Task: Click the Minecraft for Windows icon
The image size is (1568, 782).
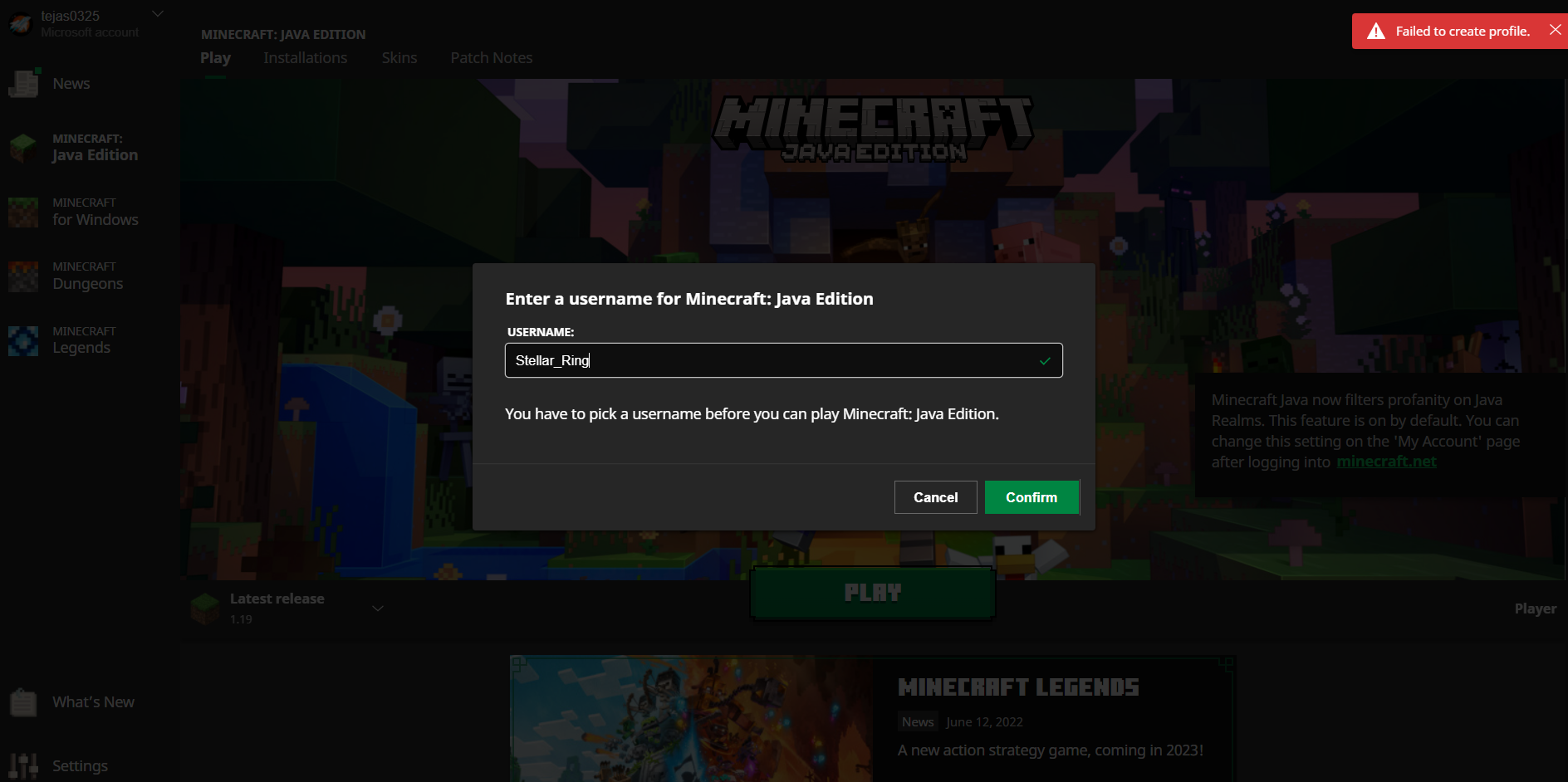Action: 23,212
